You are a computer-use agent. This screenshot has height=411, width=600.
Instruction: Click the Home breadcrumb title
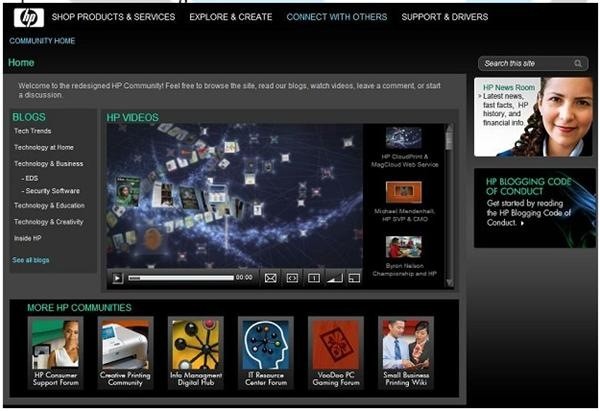click(21, 63)
